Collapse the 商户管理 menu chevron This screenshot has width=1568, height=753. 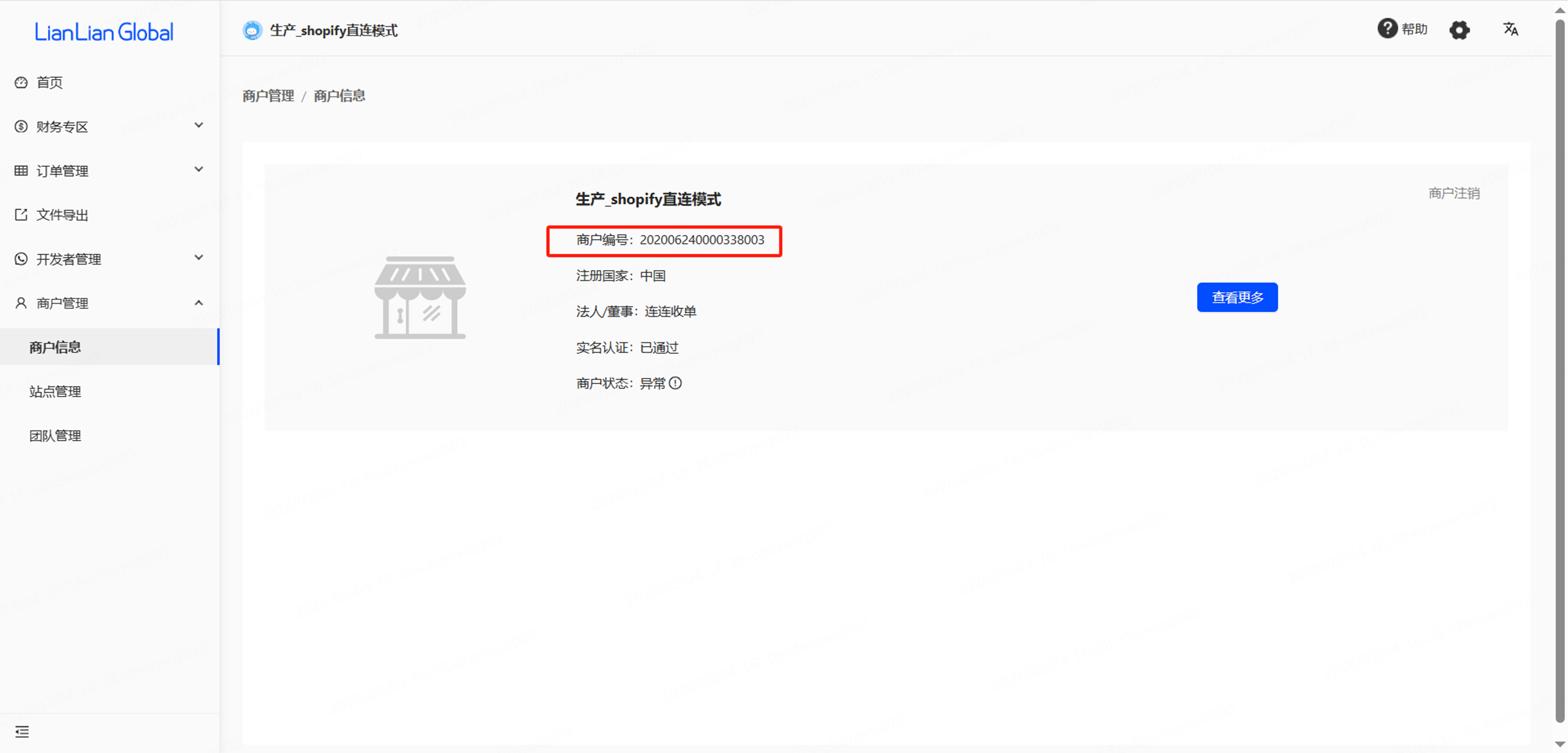(x=199, y=303)
